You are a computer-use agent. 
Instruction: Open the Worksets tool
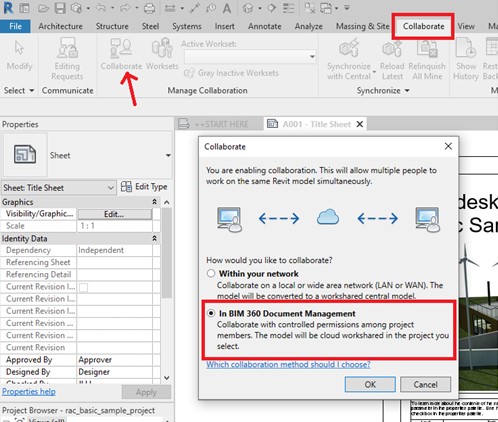(x=162, y=53)
